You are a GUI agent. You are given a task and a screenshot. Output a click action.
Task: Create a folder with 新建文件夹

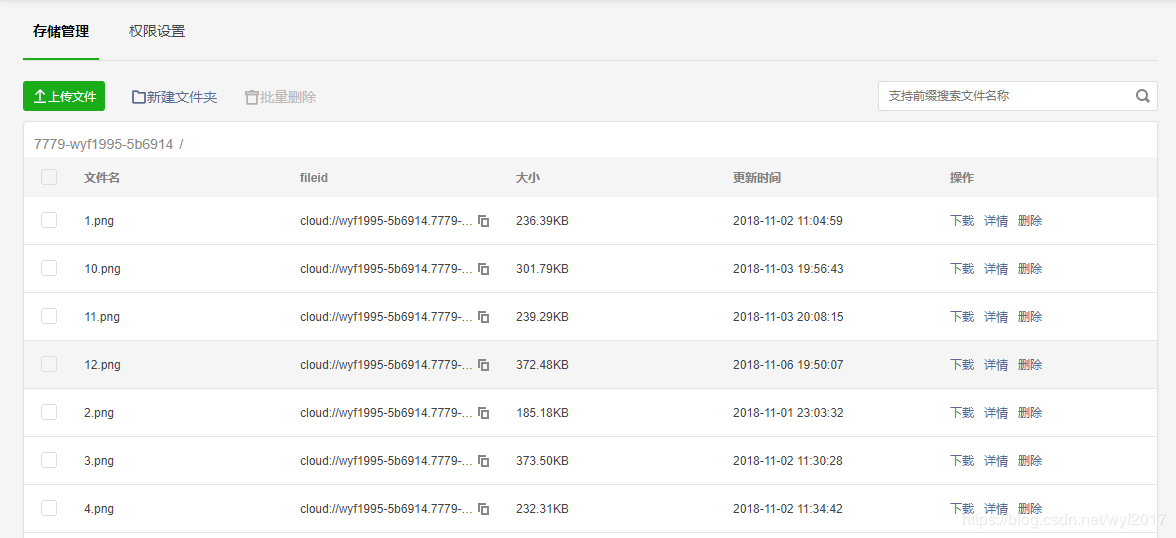point(175,97)
